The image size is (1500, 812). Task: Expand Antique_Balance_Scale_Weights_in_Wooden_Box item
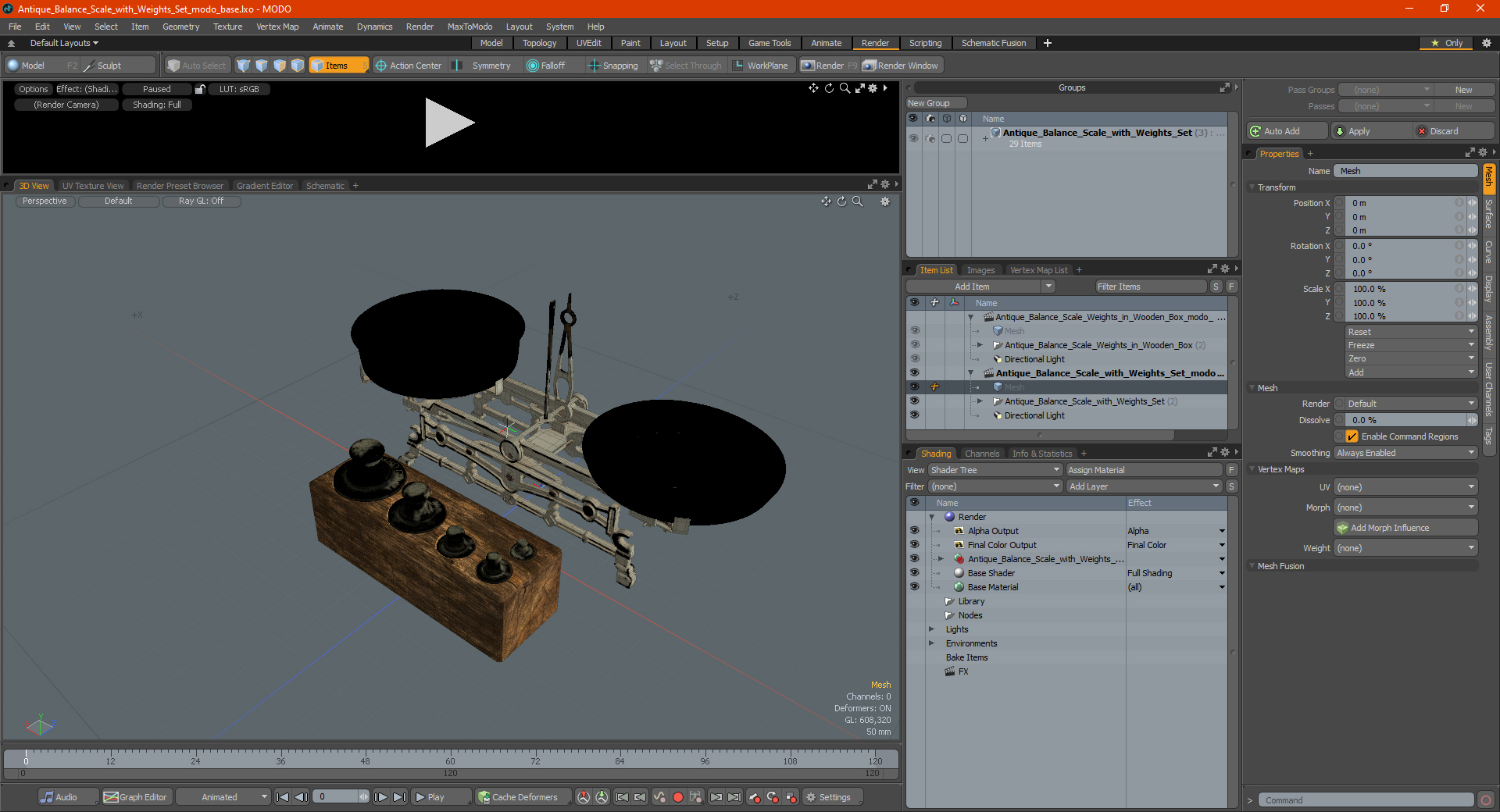point(980,345)
